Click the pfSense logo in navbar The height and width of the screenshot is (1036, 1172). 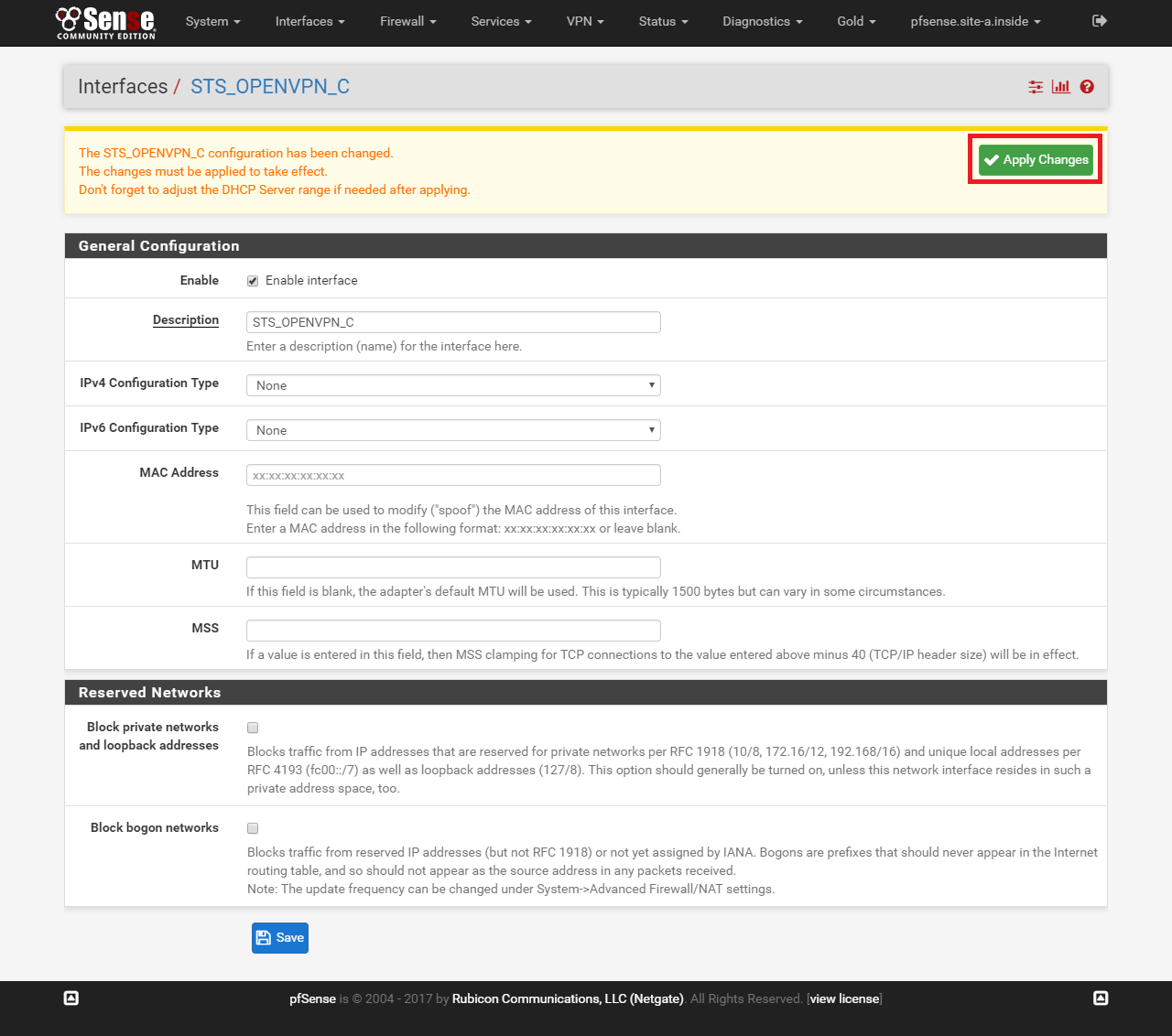[105, 23]
